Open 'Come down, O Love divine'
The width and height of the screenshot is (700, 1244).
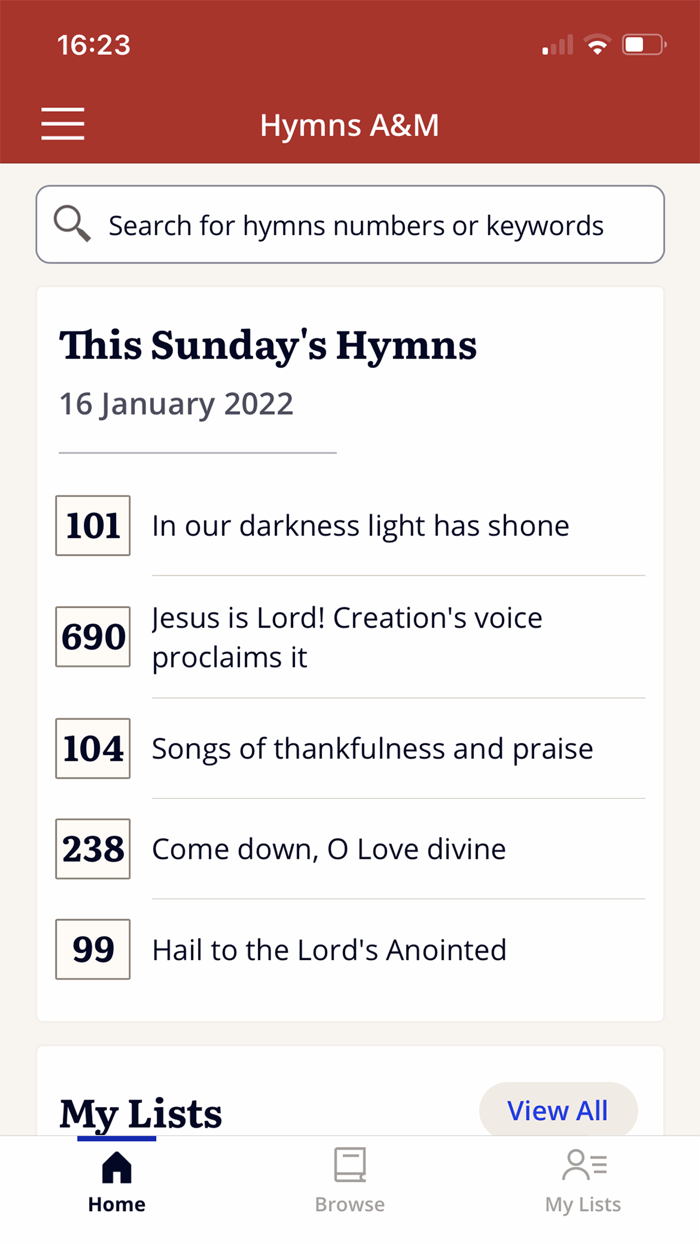[x=328, y=849]
